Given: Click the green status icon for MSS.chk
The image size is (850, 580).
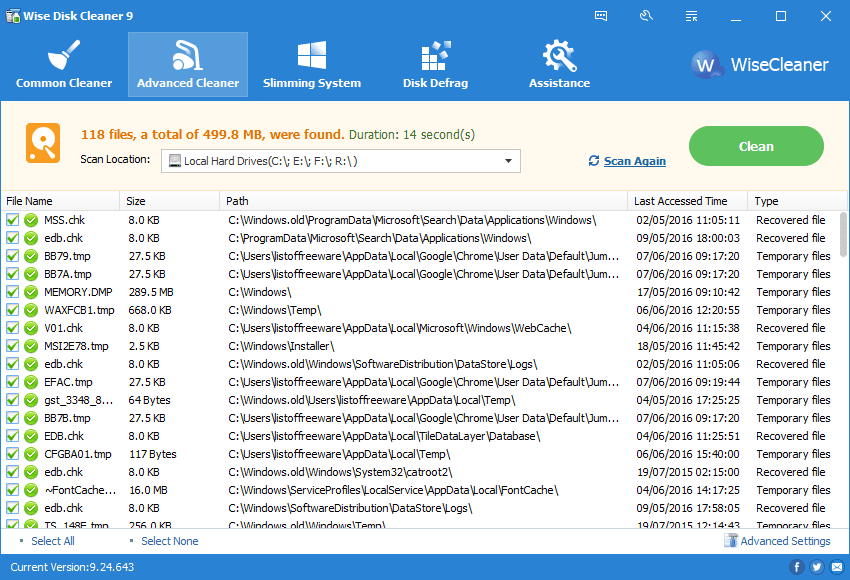Looking at the screenshot, I should click(31, 220).
